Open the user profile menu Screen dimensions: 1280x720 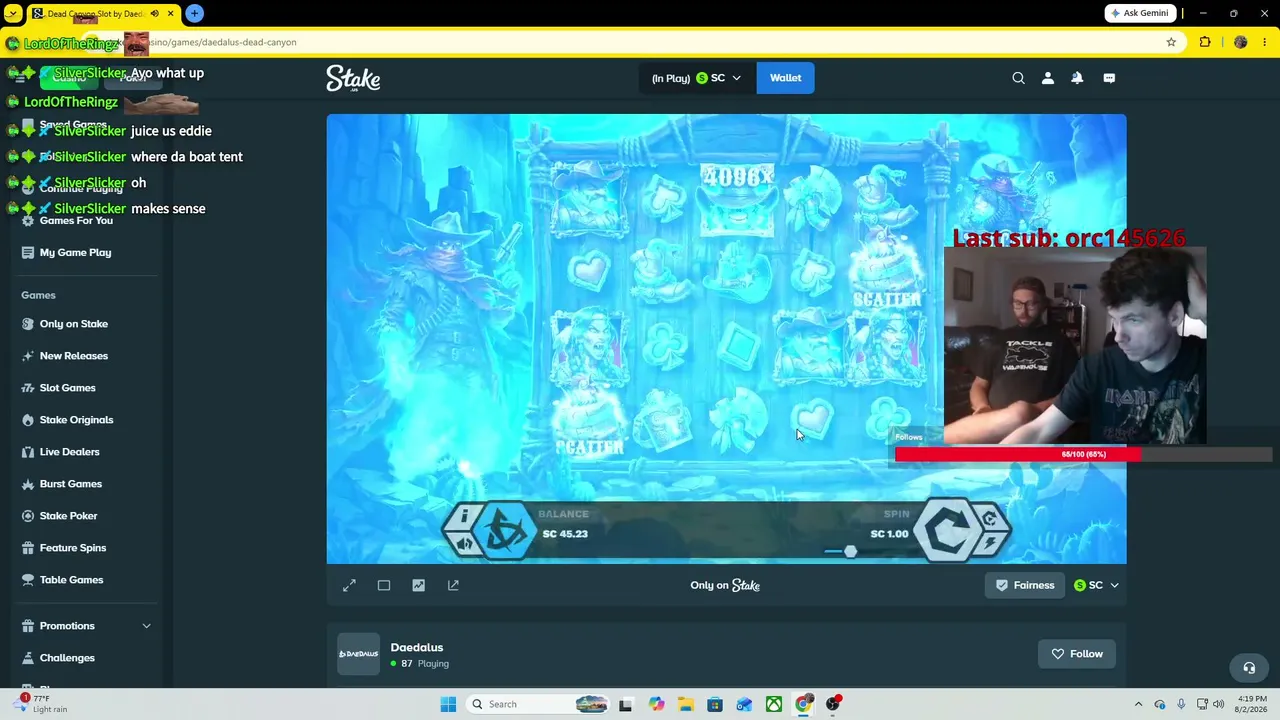click(x=1047, y=78)
